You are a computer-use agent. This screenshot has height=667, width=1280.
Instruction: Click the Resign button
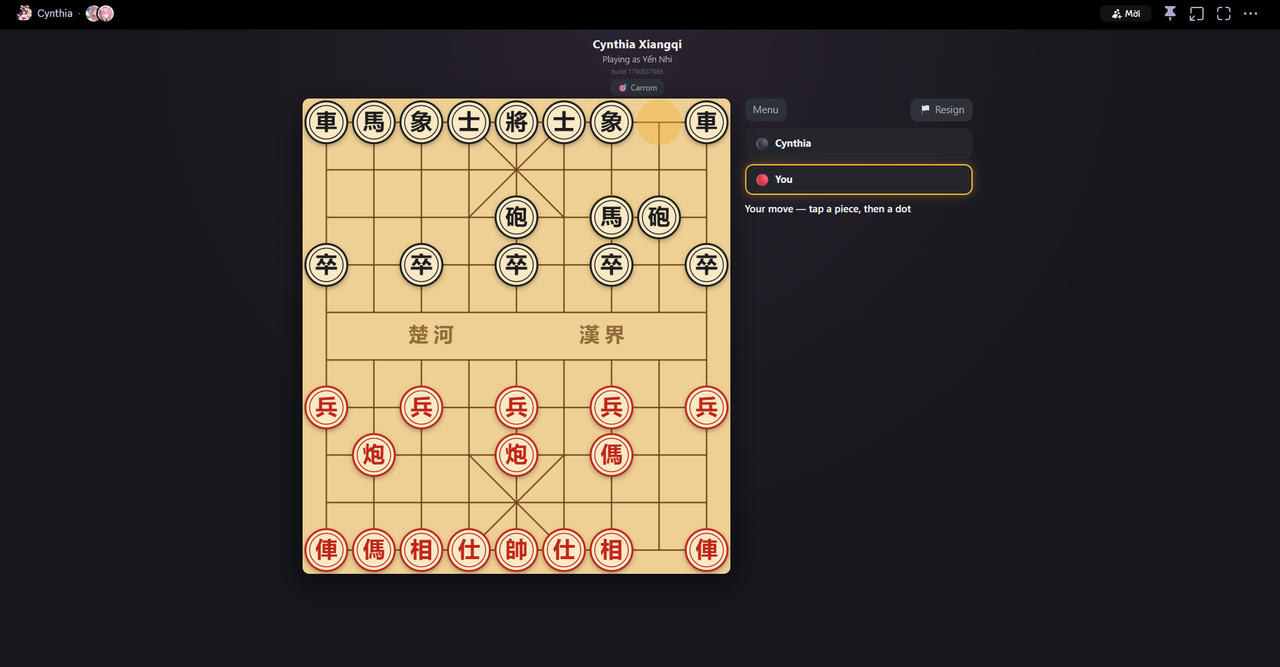(942, 110)
